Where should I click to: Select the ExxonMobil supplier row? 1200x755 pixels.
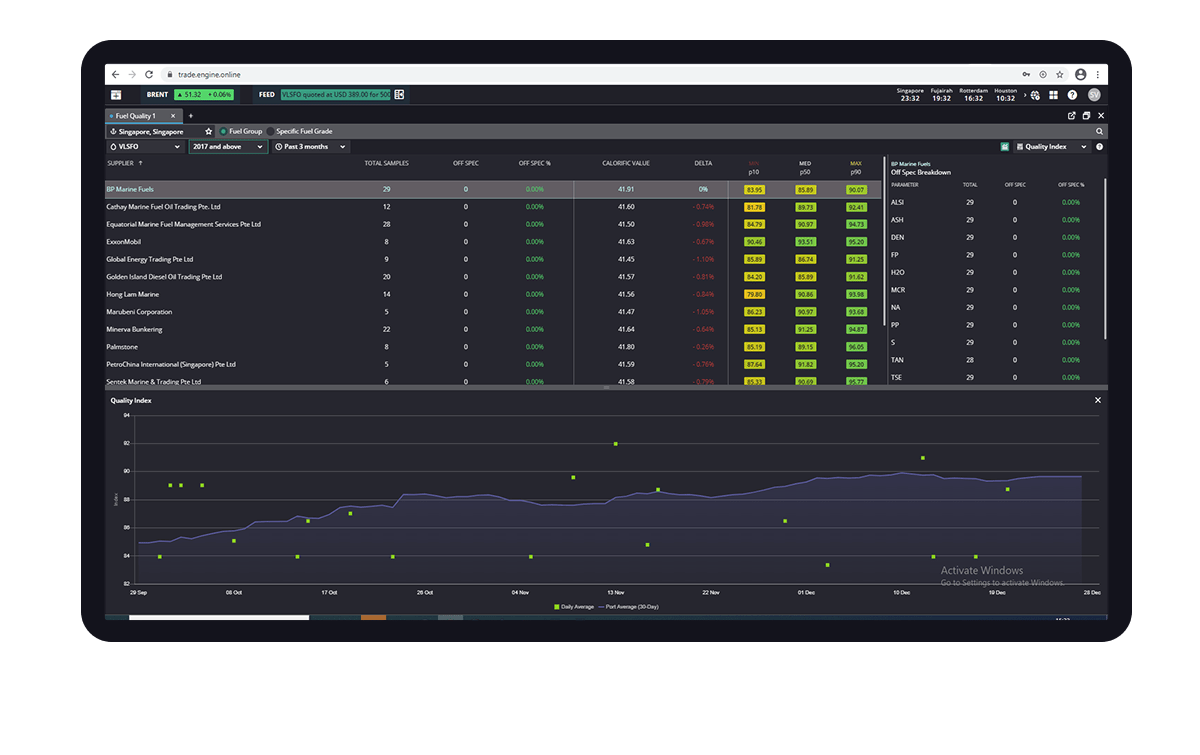click(x=131, y=241)
